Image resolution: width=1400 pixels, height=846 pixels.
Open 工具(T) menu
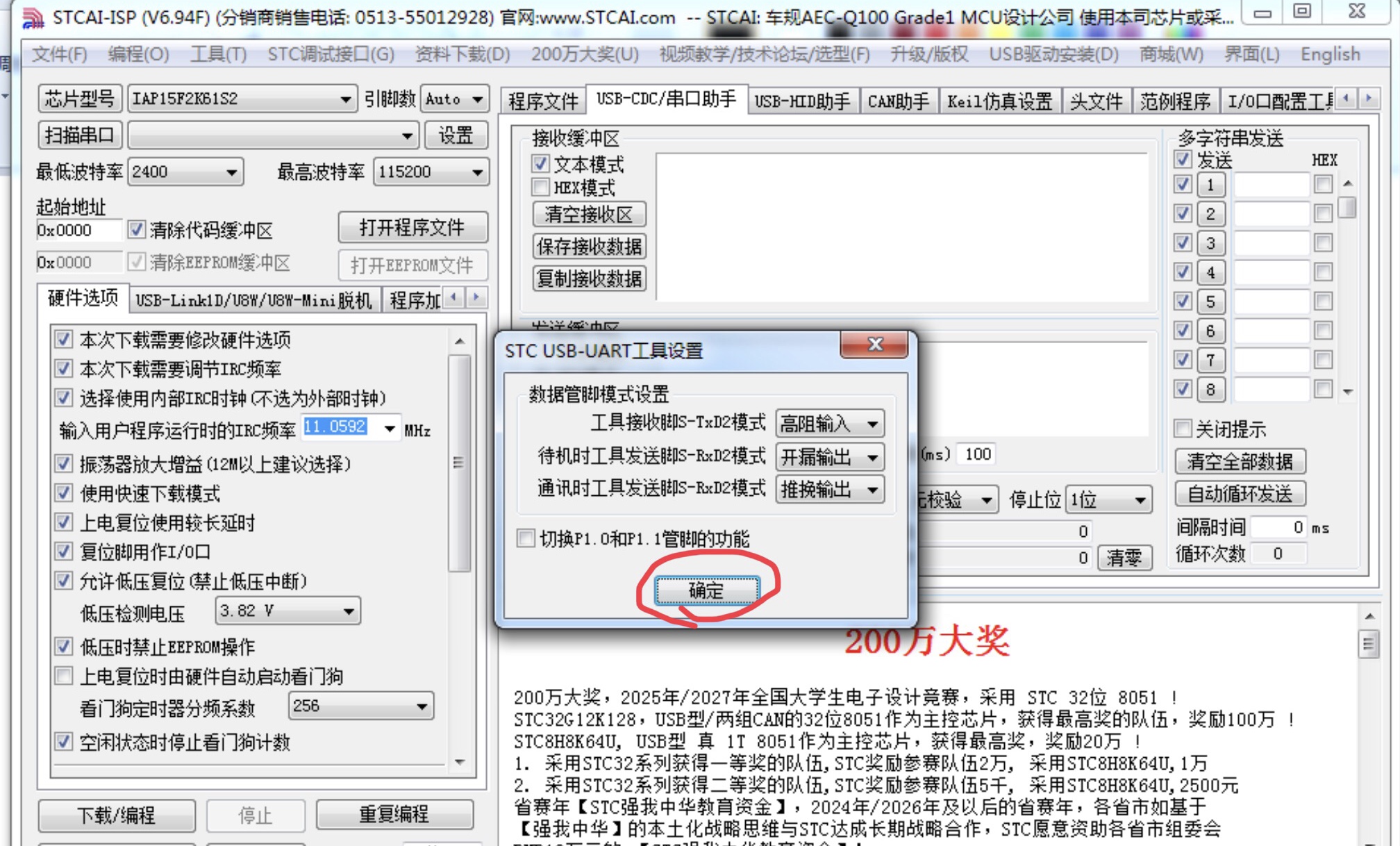[218, 54]
